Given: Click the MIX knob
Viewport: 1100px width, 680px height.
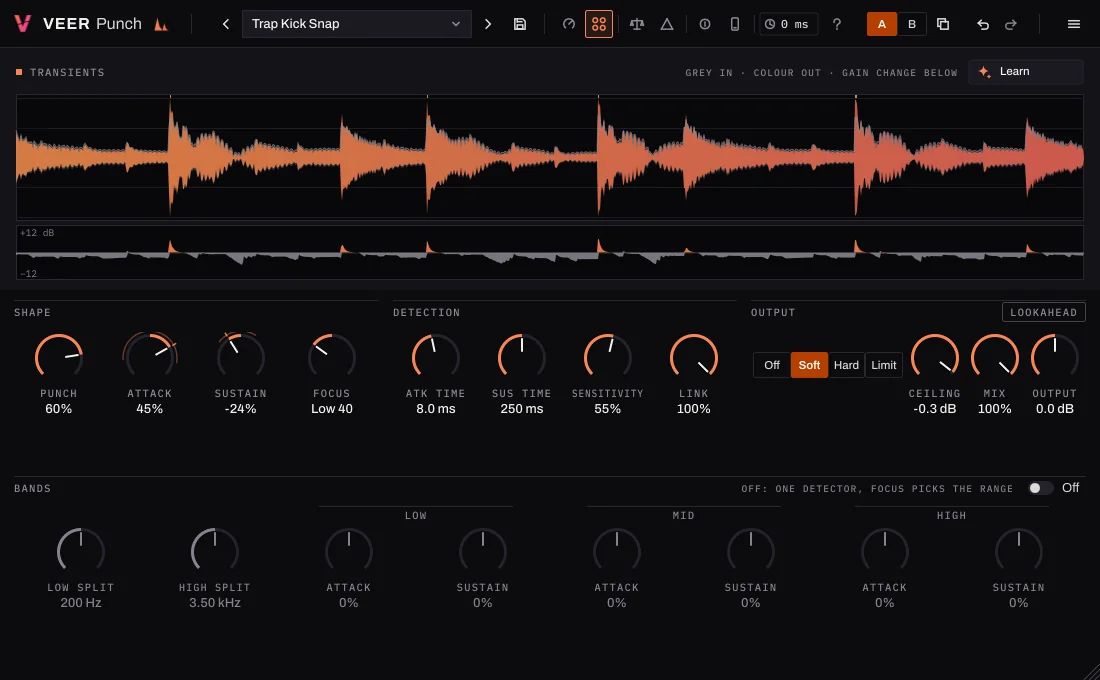Looking at the screenshot, I should [995, 357].
